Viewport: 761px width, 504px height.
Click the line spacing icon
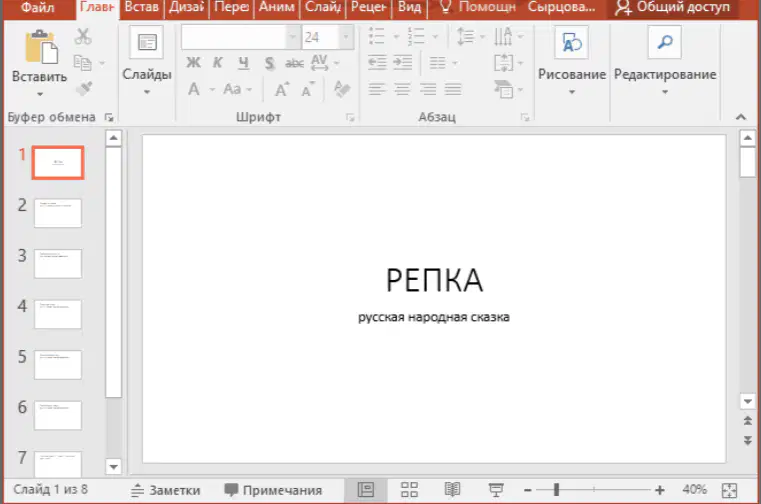click(465, 36)
